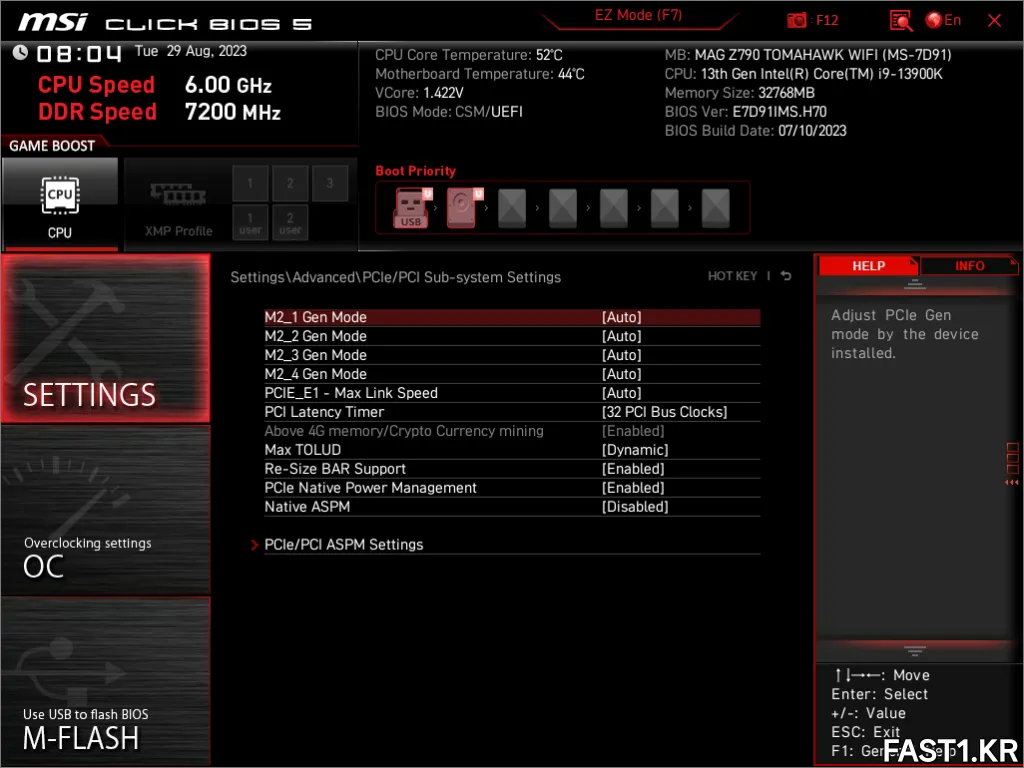
Task: Open the OC overclocking settings section
Action: click(106, 511)
